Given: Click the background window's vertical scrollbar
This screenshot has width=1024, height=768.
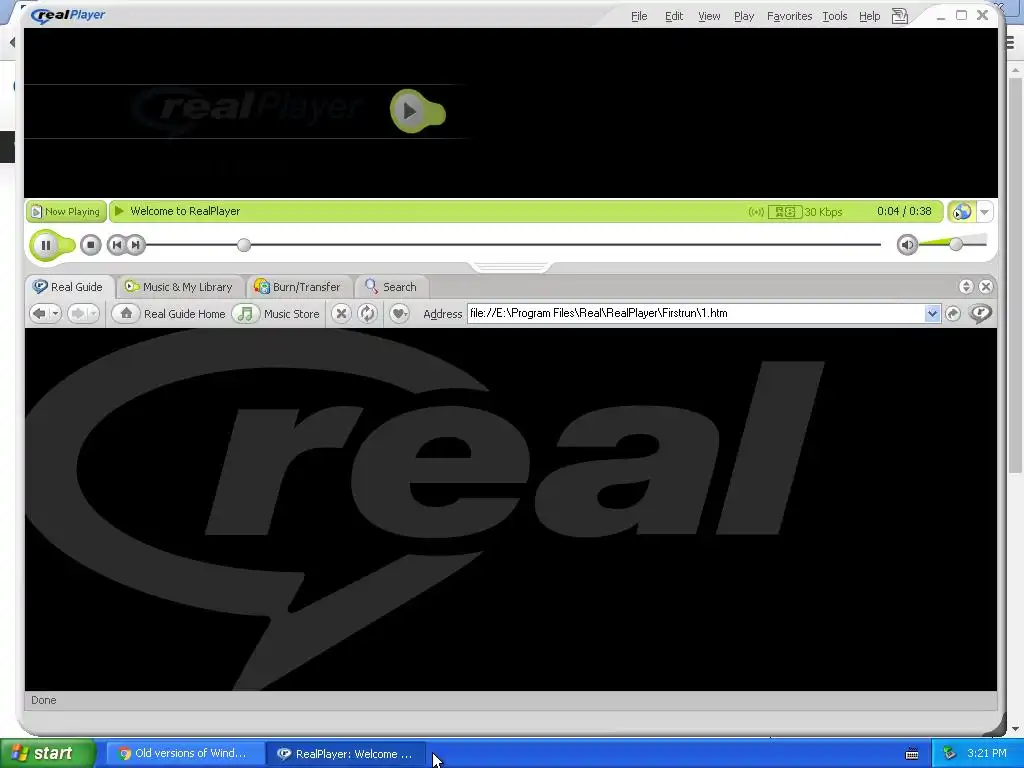Looking at the screenshot, I should pos(1016,274).
